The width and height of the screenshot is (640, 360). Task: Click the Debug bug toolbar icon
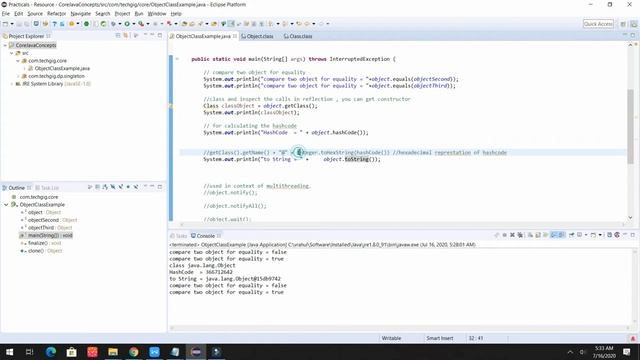coord(113,24)
